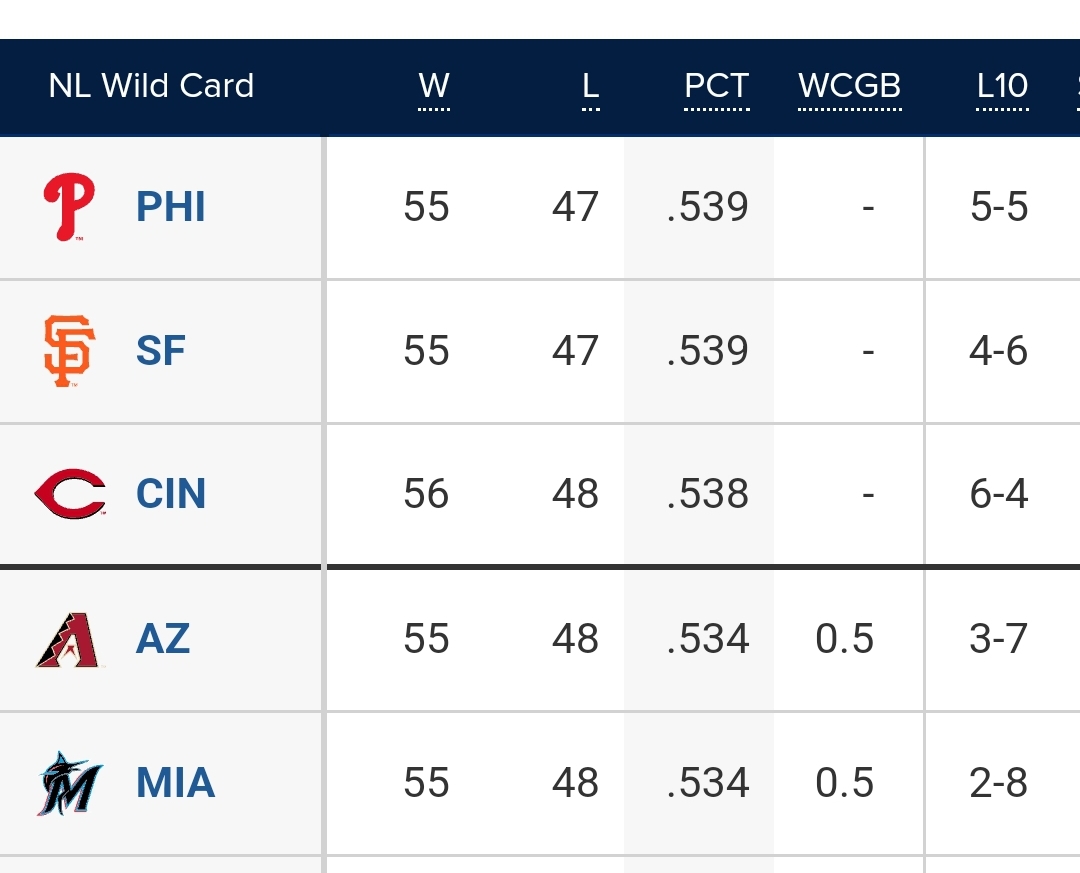Click the NL Wild Card heading
Viewport: 1080px width, 873px height.
151,86
